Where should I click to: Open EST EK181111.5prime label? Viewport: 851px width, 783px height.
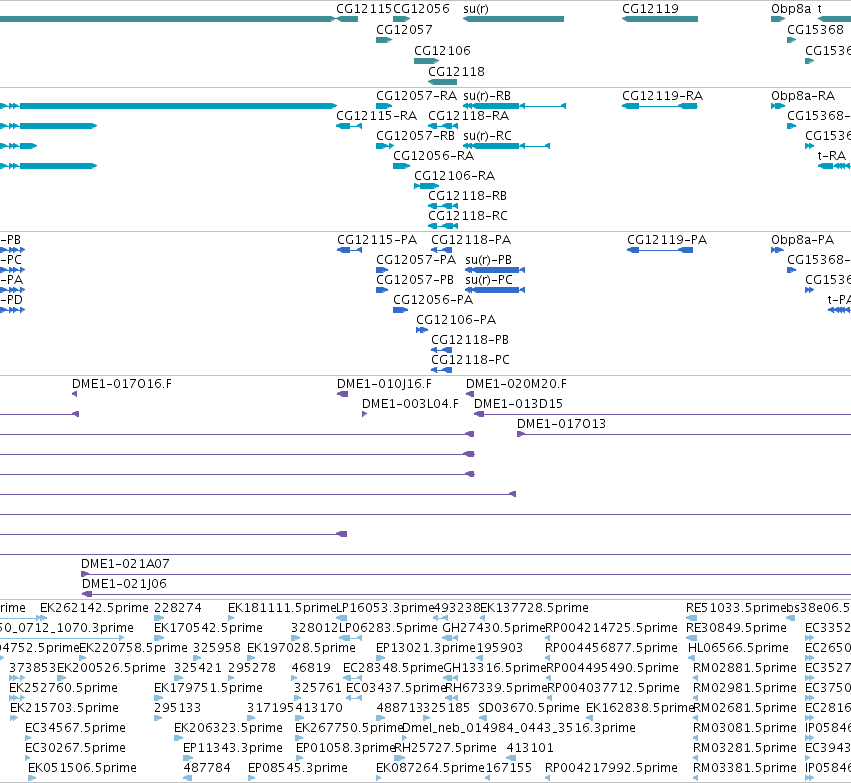(x=282, y=608)
